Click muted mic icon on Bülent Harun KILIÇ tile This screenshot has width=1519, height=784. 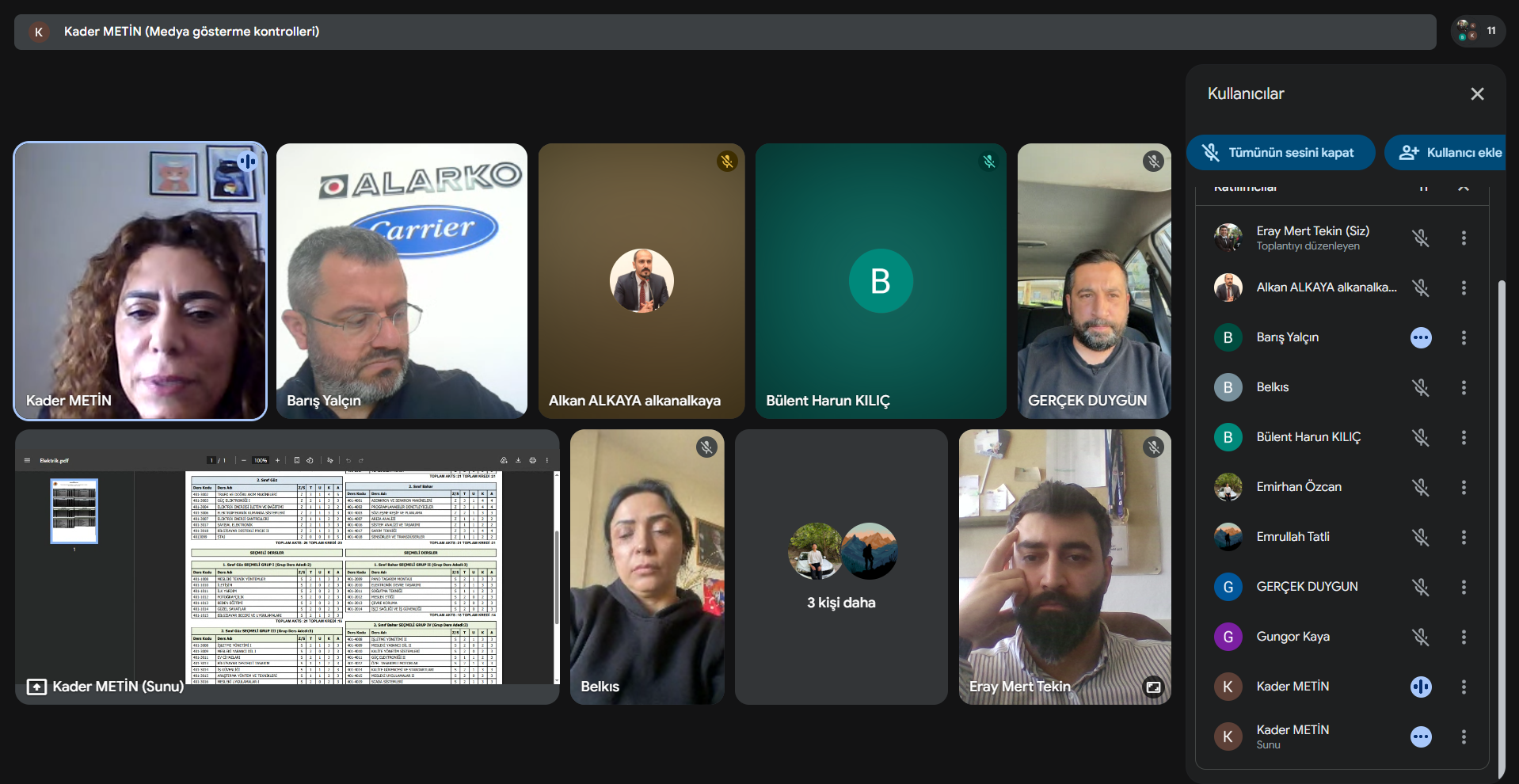coord(988,162)
